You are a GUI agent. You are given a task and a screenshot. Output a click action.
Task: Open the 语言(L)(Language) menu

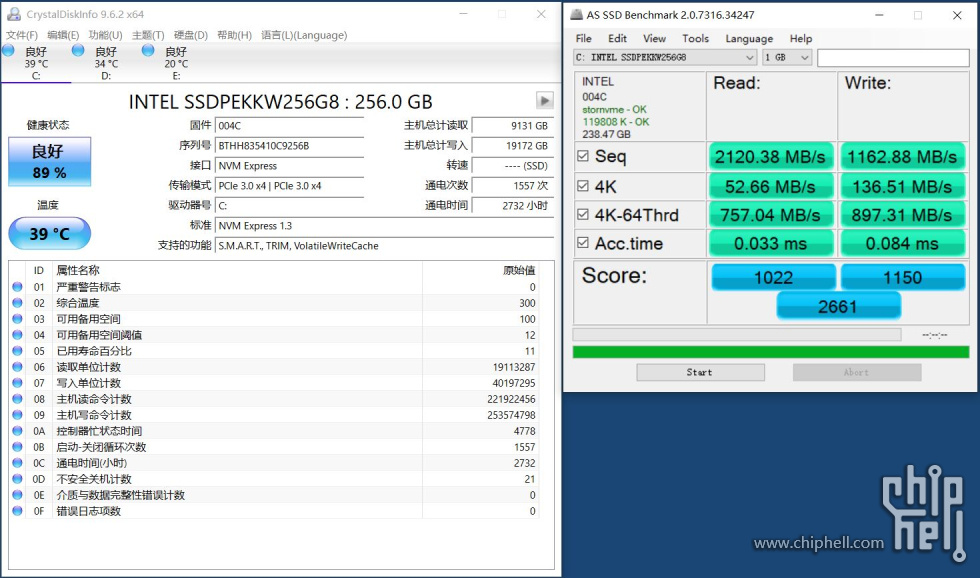304,35
